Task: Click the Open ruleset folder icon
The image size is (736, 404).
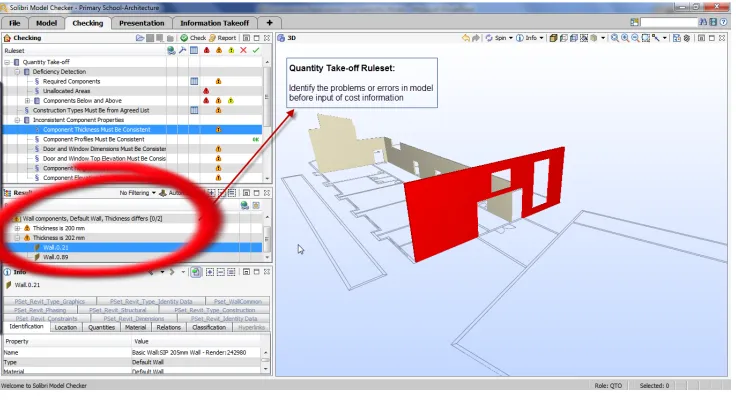Action: click(140, 38)
